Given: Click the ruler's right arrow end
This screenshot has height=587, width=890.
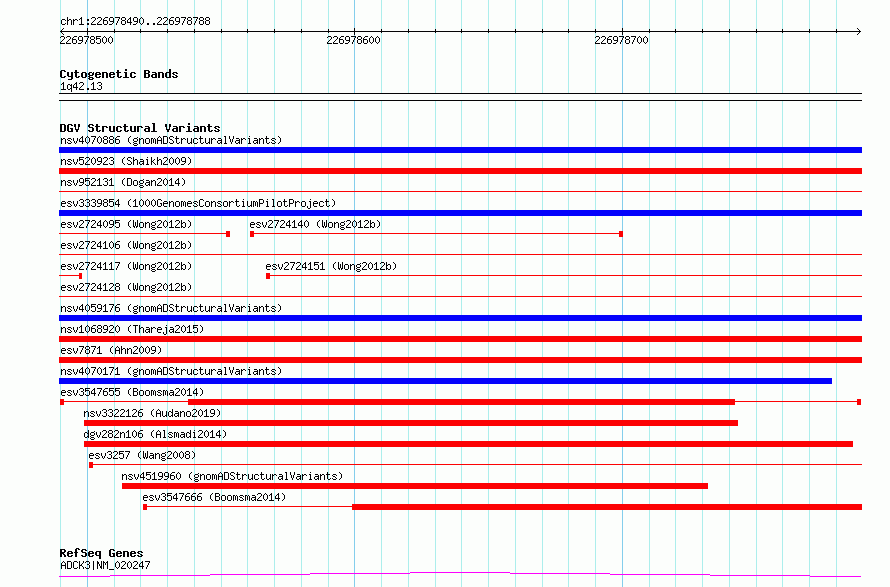Looking at the screenshot, I should 859,31.
